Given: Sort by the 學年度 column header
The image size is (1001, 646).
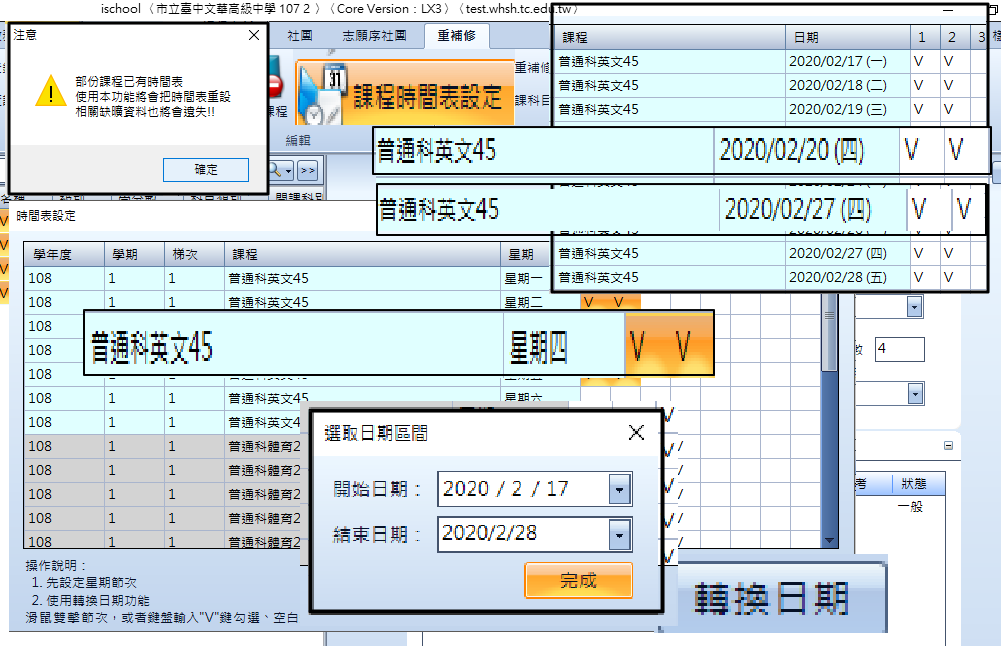Looking at the screenshot, I should click(64, 255).
